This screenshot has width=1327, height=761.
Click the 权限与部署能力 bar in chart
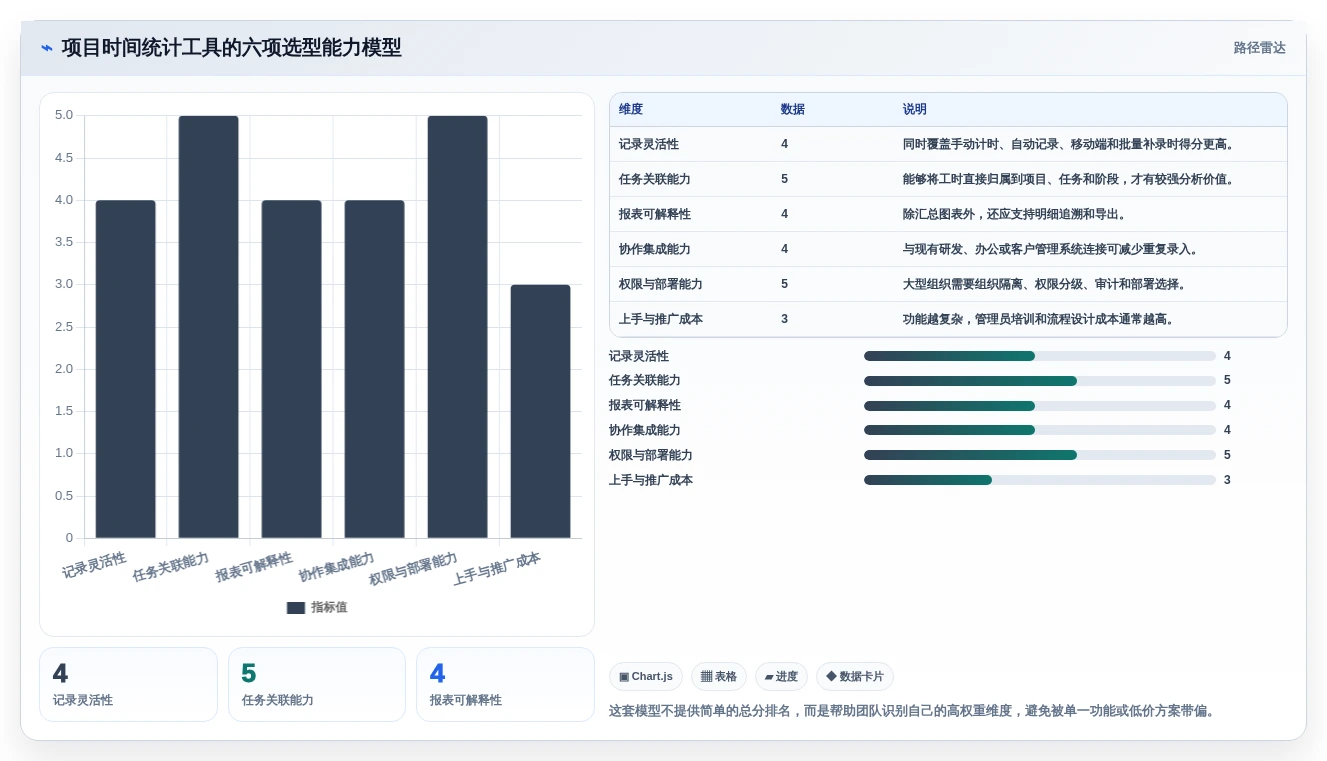(458, 327)
